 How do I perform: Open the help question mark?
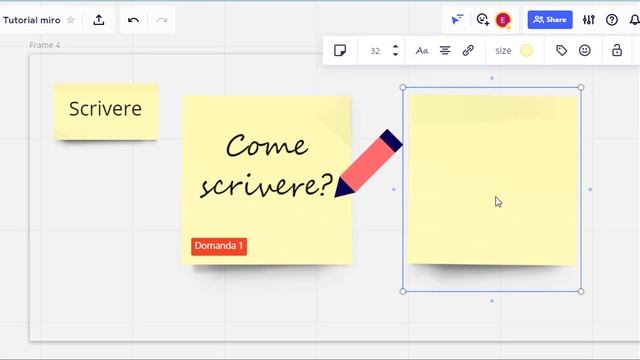point(612,20)
